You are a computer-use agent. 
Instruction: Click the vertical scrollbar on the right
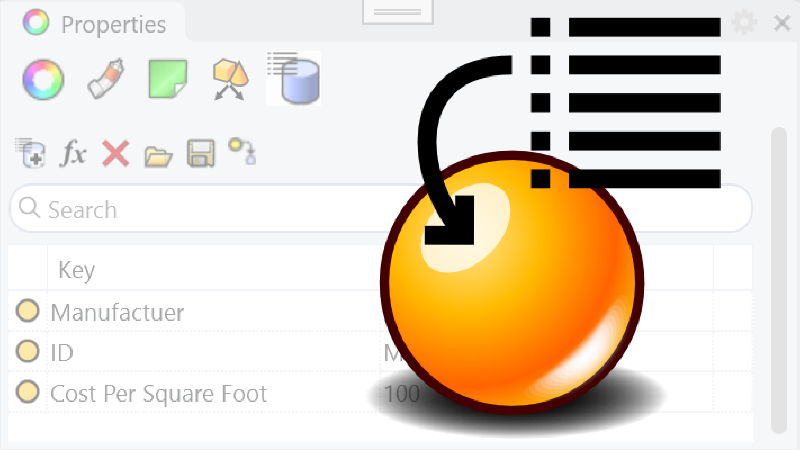coord(778,280)
